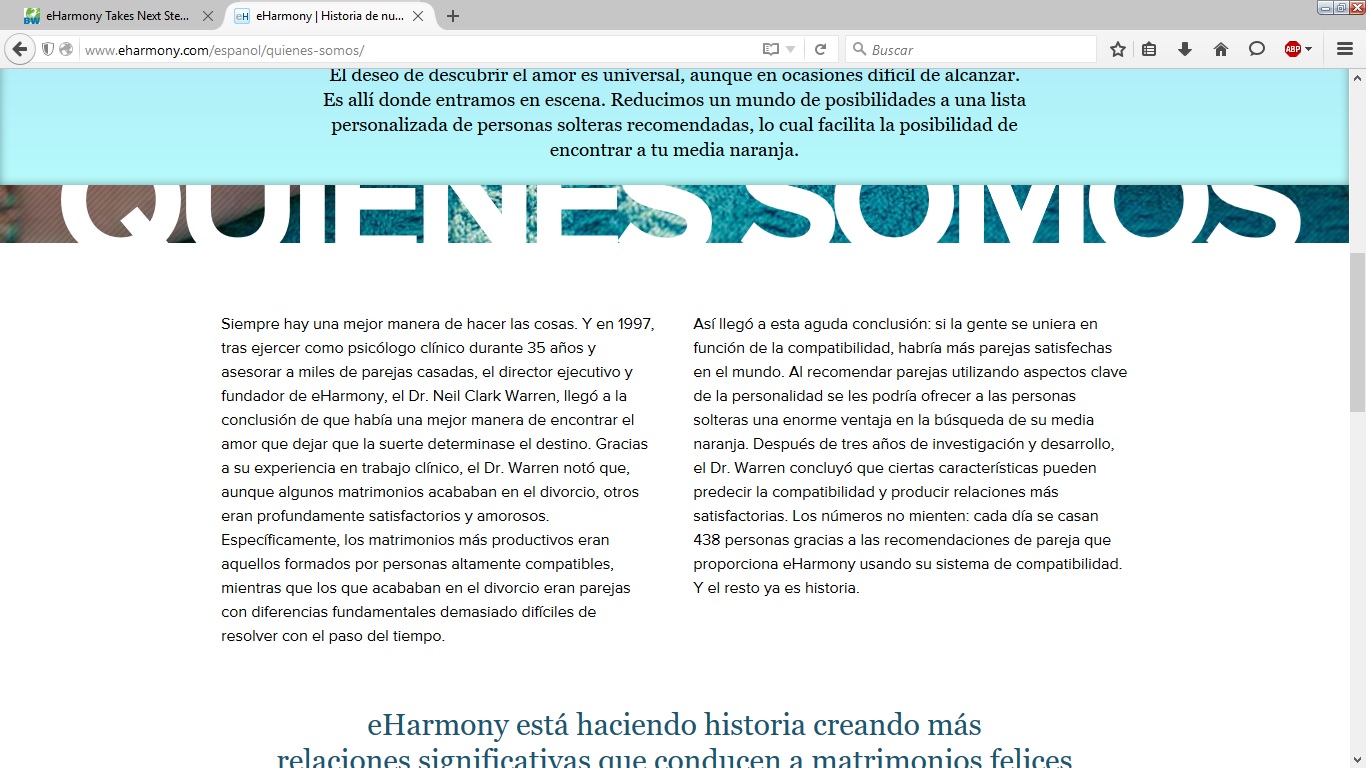Viewport: 1366px width, 768px height.
Task: Click the scrollbar down arrow
Action: (1357, 760)
